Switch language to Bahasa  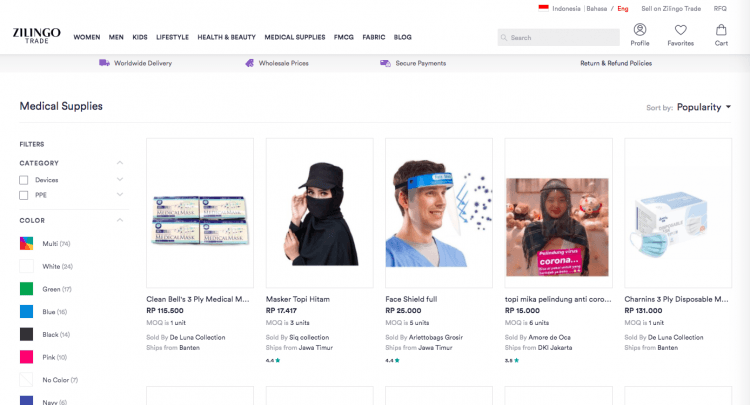[596, 9]
